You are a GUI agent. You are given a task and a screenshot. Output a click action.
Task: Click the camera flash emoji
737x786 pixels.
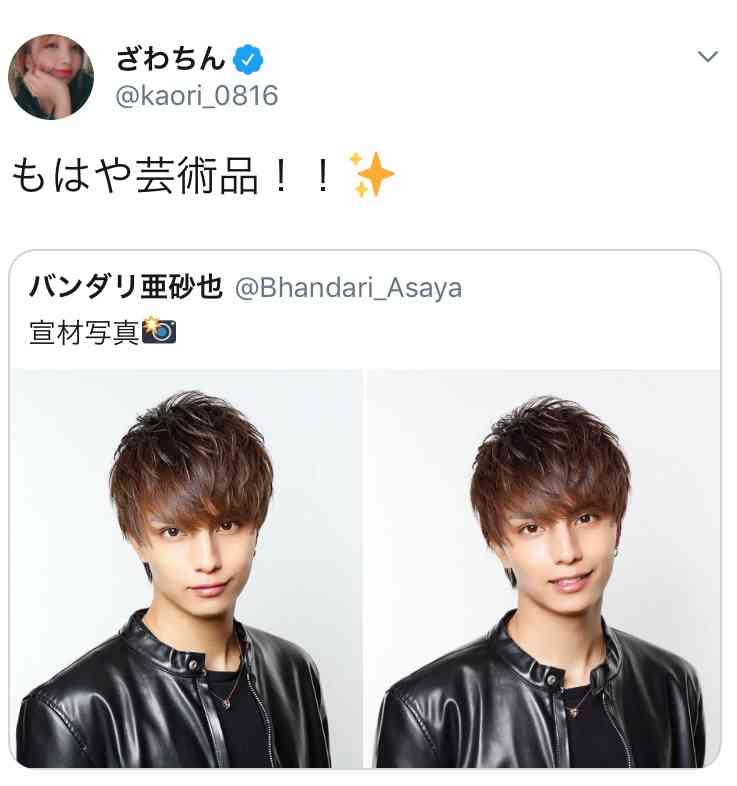(159, 330)
